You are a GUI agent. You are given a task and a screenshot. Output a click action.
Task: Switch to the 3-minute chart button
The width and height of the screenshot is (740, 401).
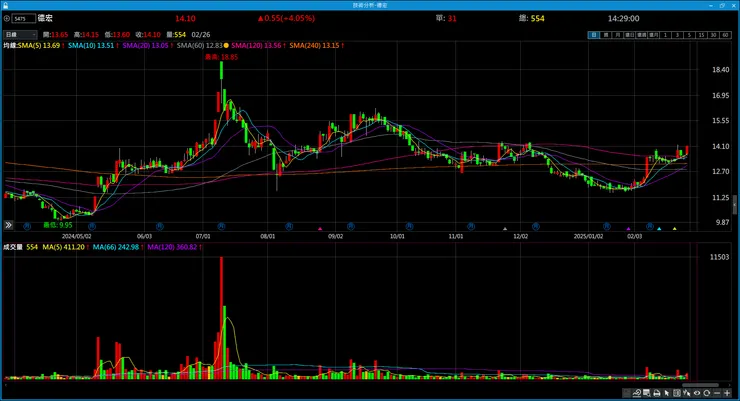(677, 35)
